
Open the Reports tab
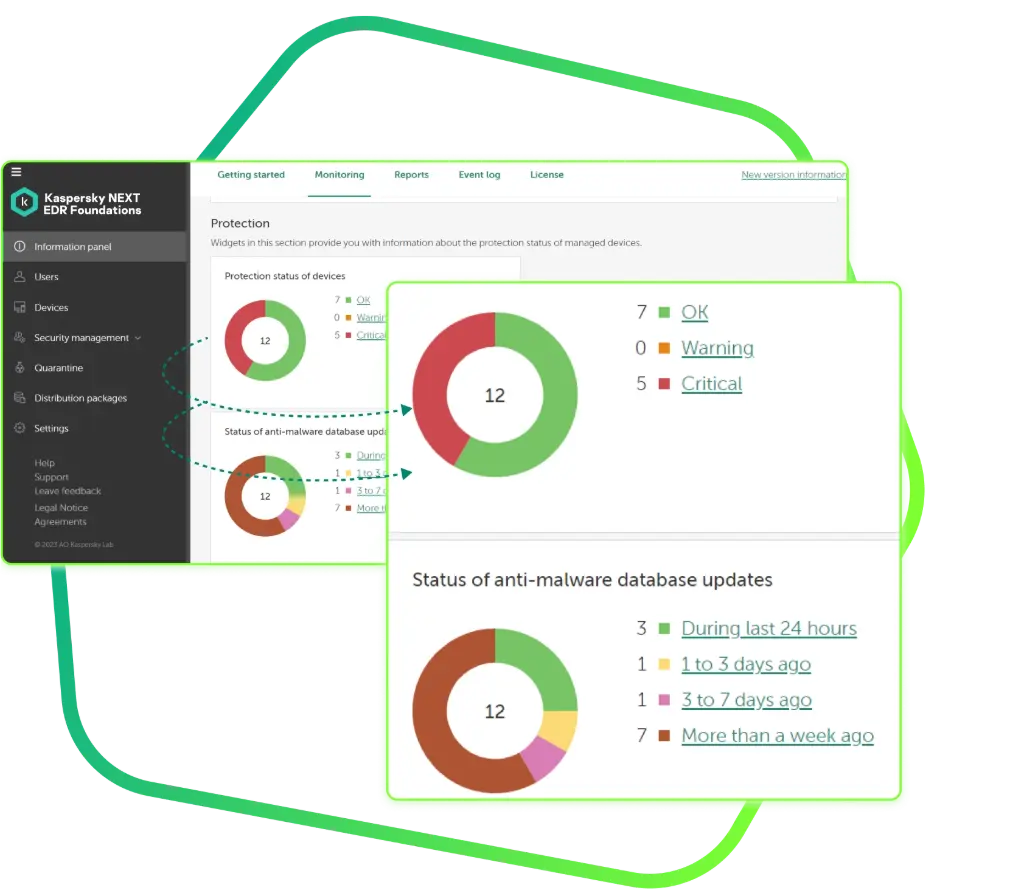click(411, 175)
